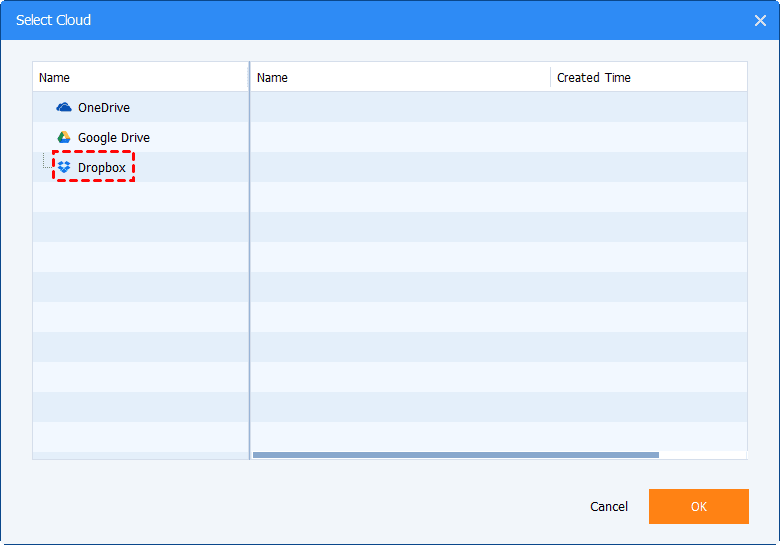Sort by Created Time column header
The width and height of the screenshot is (780, 545).
point(649,77)
